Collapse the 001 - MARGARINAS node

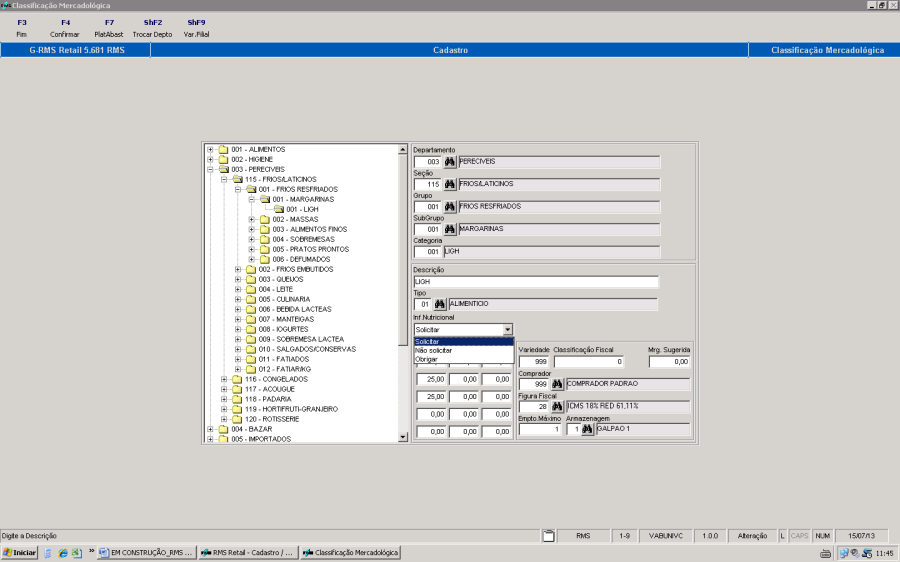pyautogui.click(x=251, y=200)
